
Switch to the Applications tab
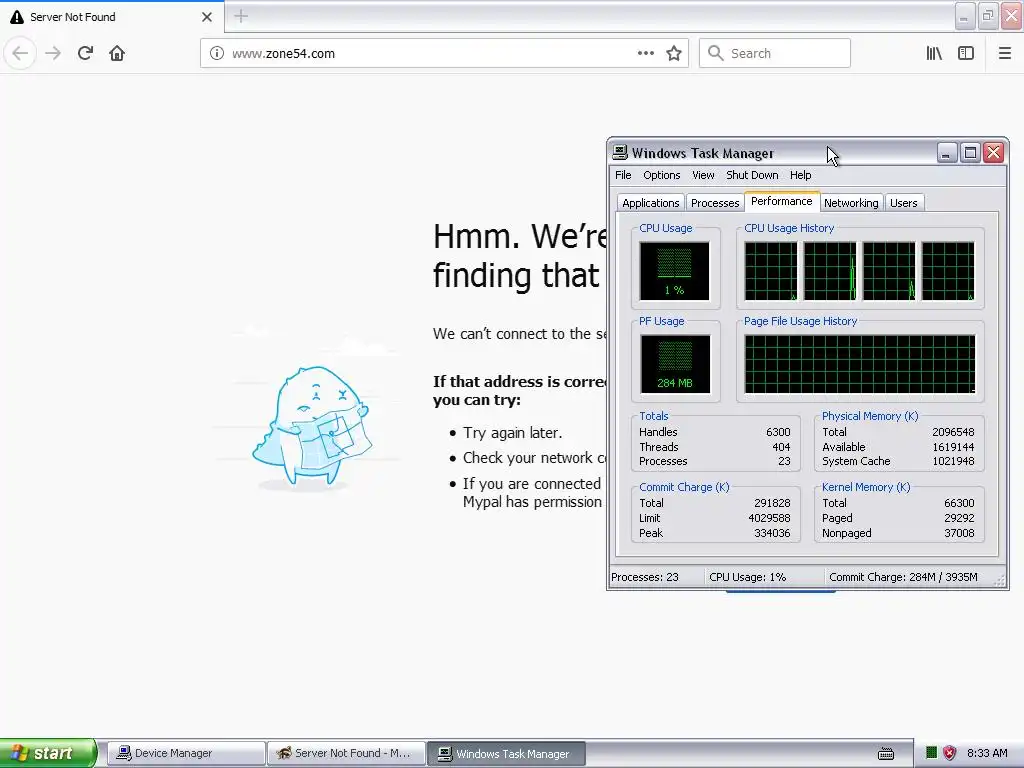tap(650, 203)
